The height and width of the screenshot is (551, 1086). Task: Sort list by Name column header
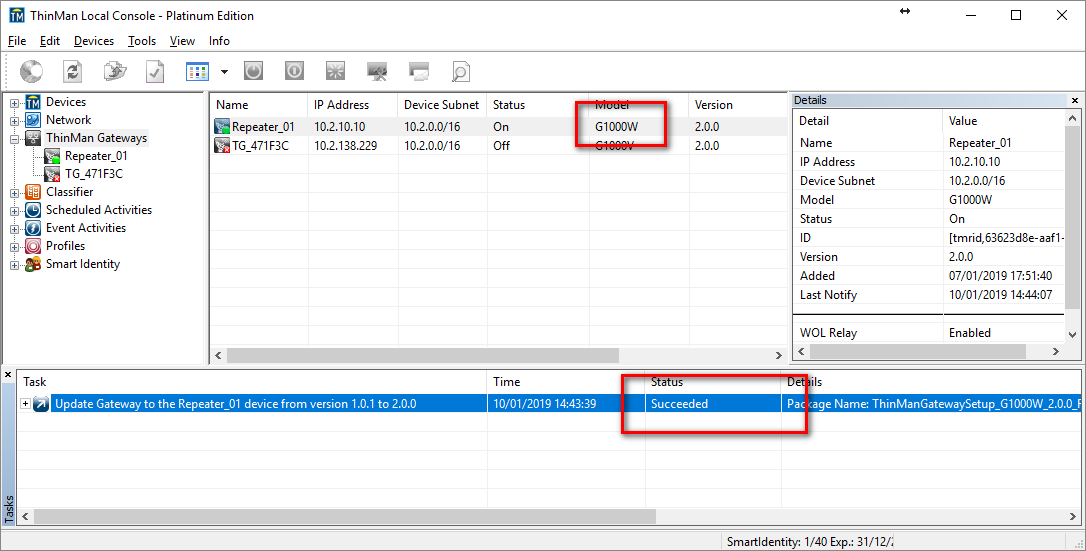[x=258, y=105]
